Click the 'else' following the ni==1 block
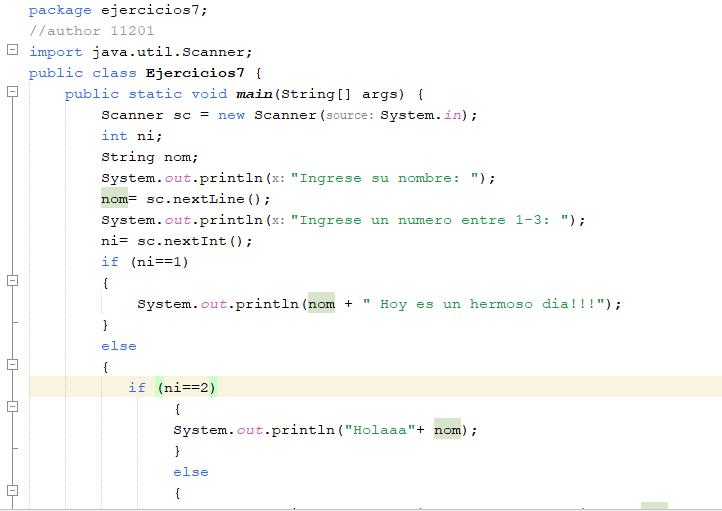The image size is (722, 511). (119, 346)
